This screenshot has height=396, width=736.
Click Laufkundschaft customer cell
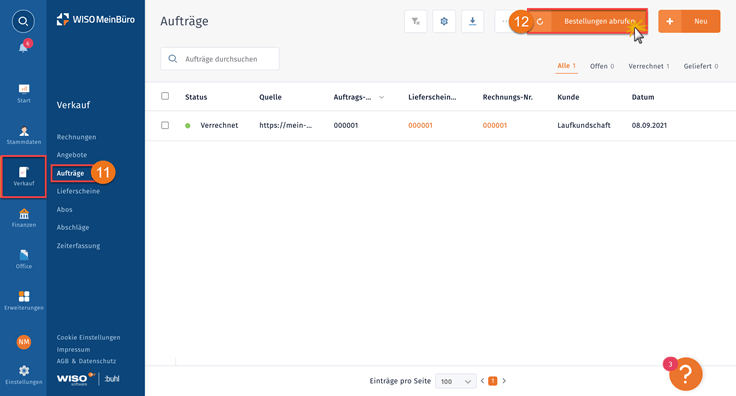tap(584, 125)
